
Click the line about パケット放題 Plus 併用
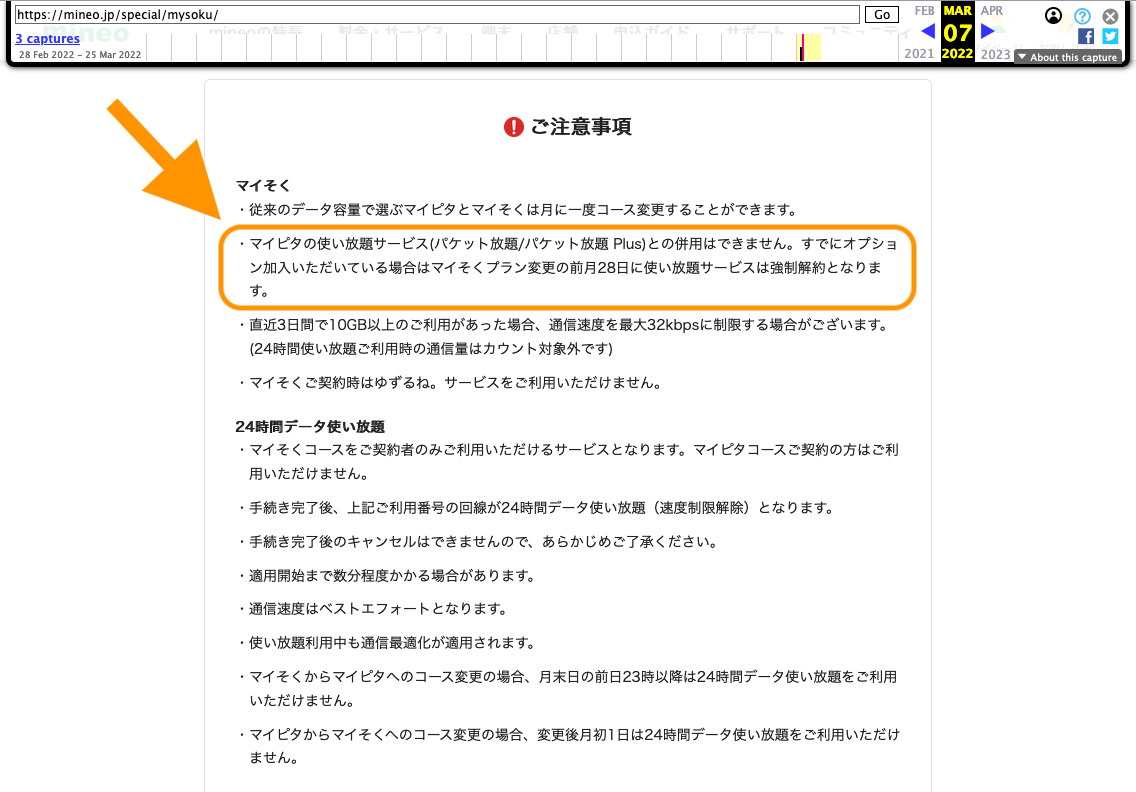(568, 267)
